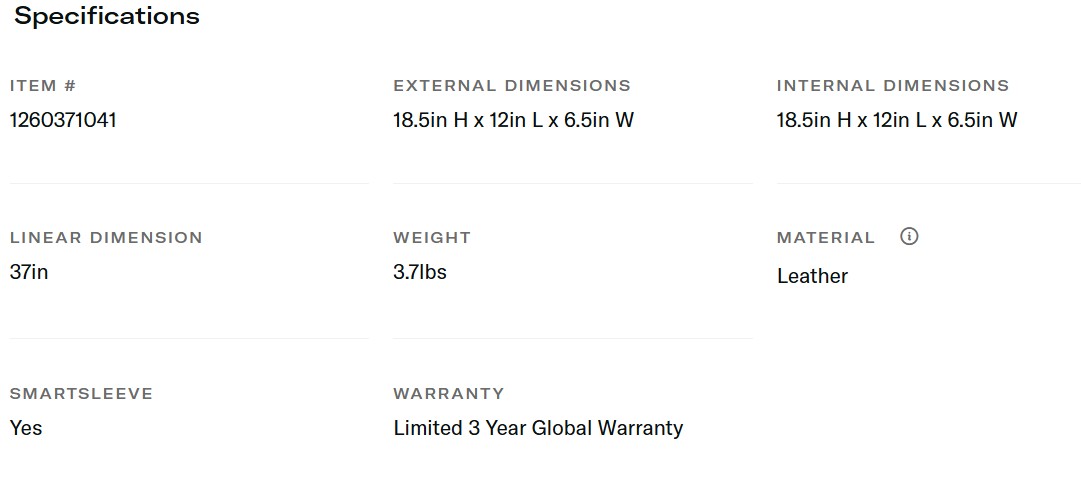Click the Material label text
Screen dimensions: 1081x496
tap(826, 238)
